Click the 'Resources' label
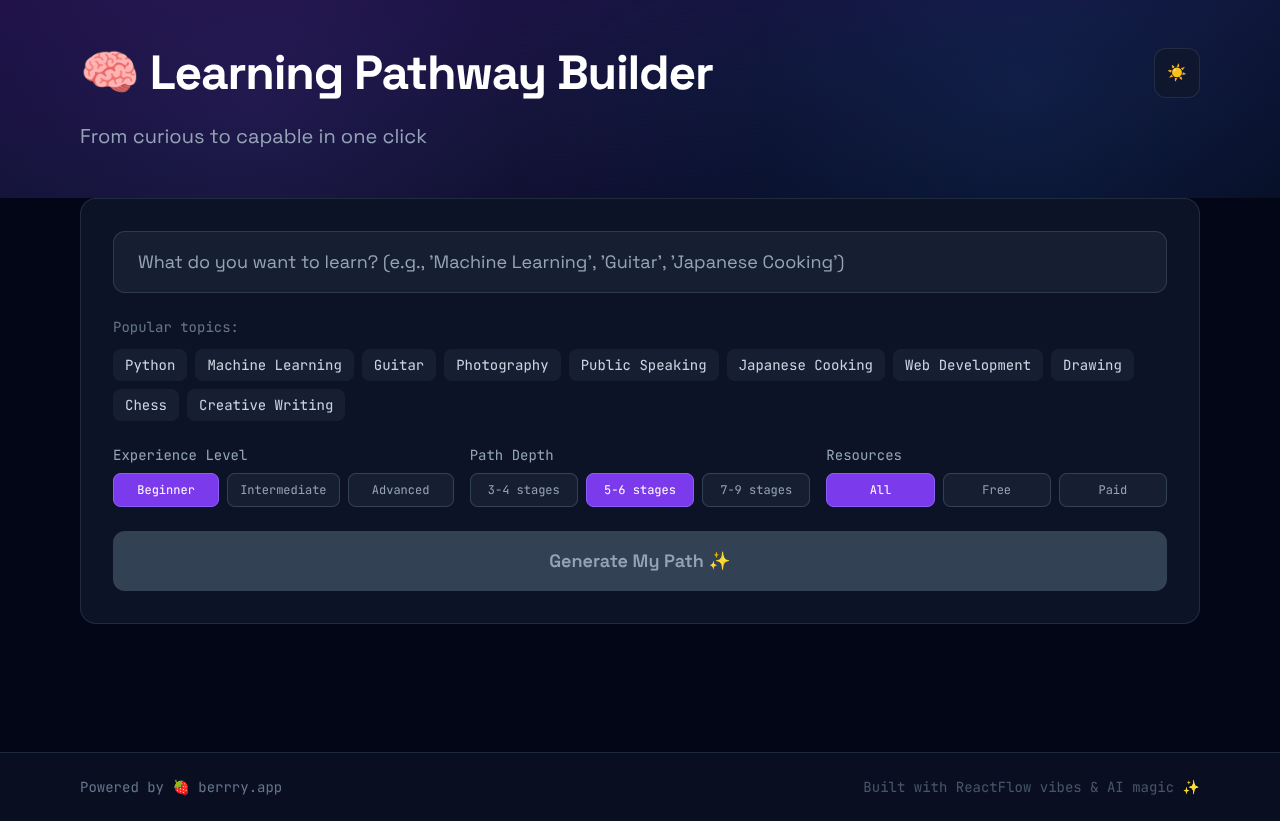1280x821 pixels. pyautogui.click(x=864, y=455)
